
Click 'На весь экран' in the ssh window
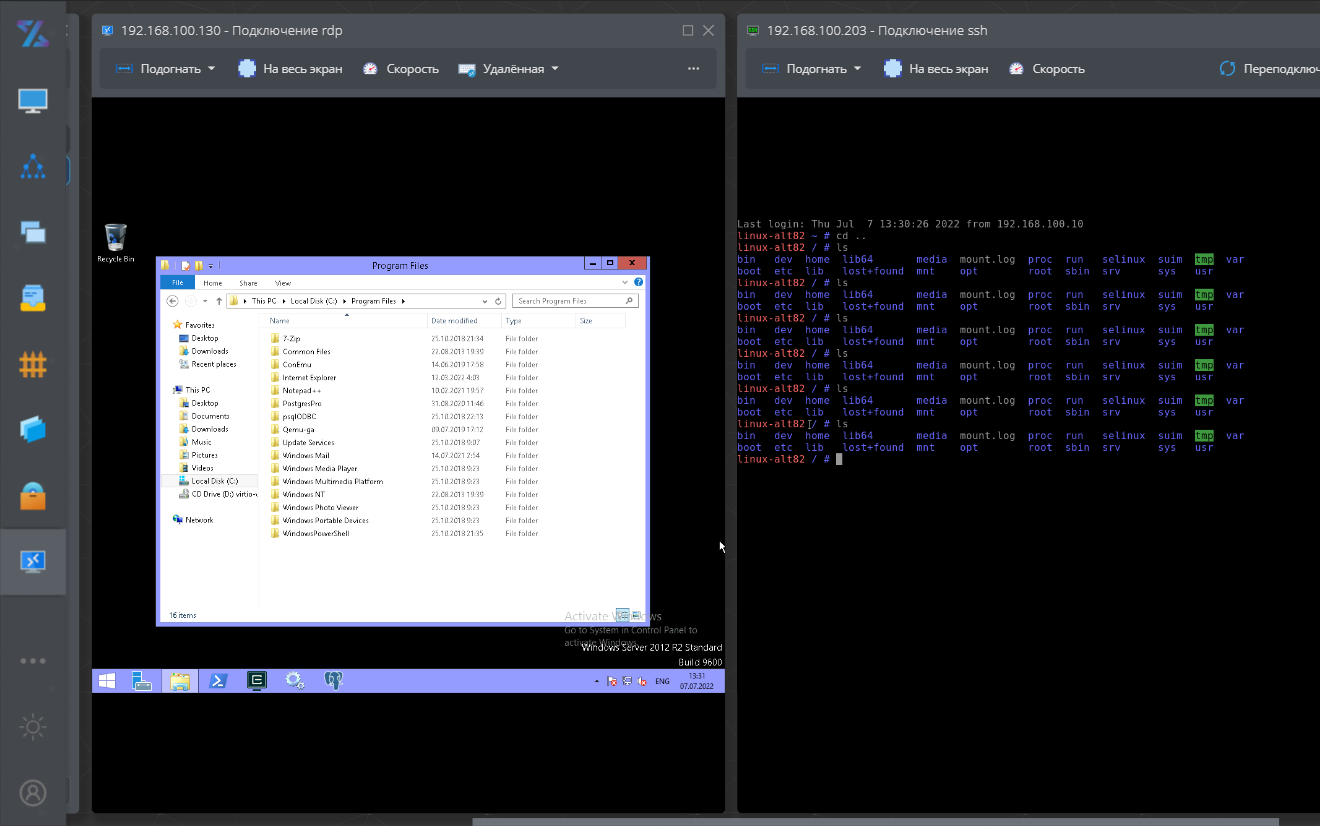pos(936,69)
